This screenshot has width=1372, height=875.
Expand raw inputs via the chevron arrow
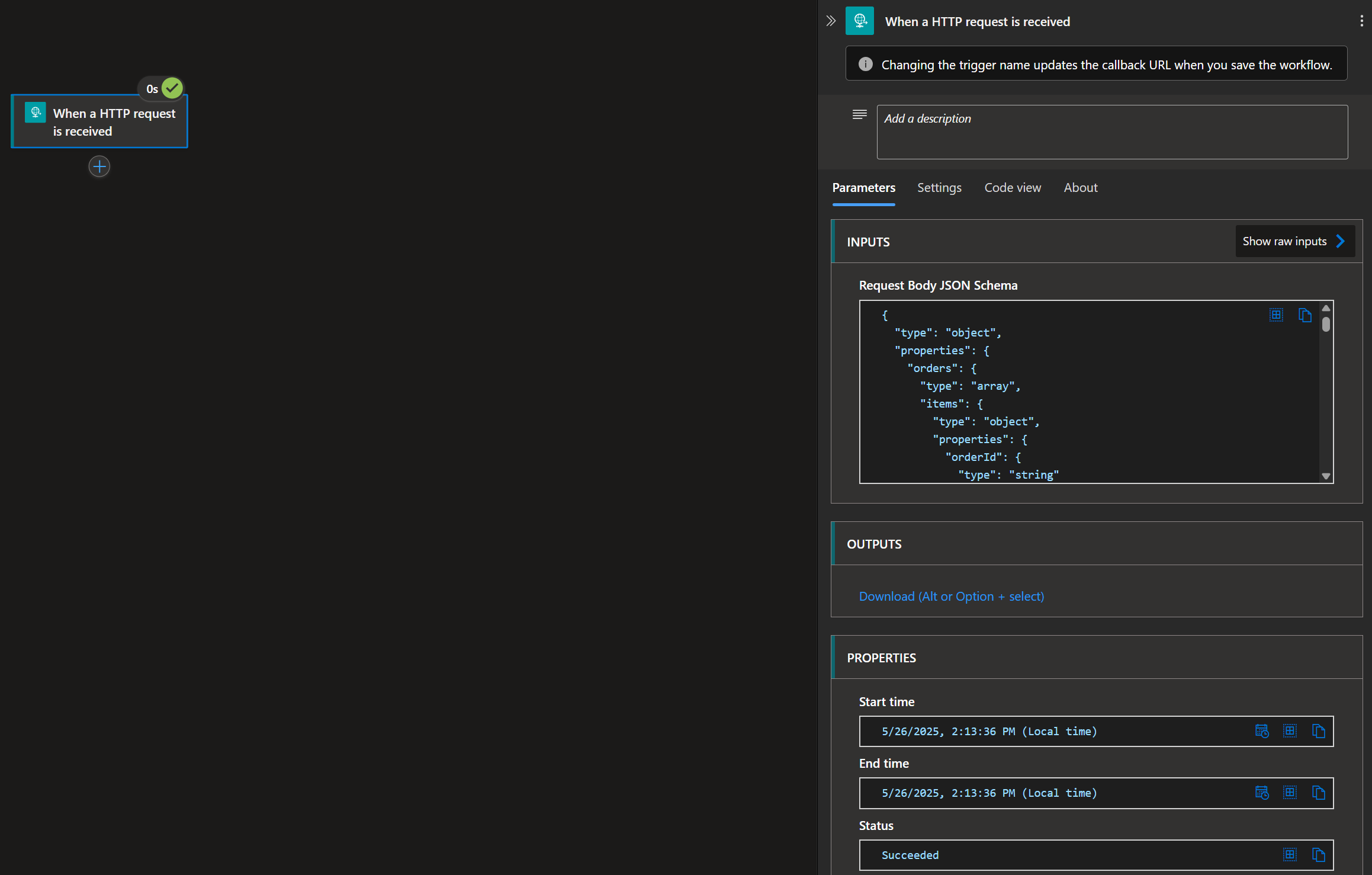point(1340,241)
